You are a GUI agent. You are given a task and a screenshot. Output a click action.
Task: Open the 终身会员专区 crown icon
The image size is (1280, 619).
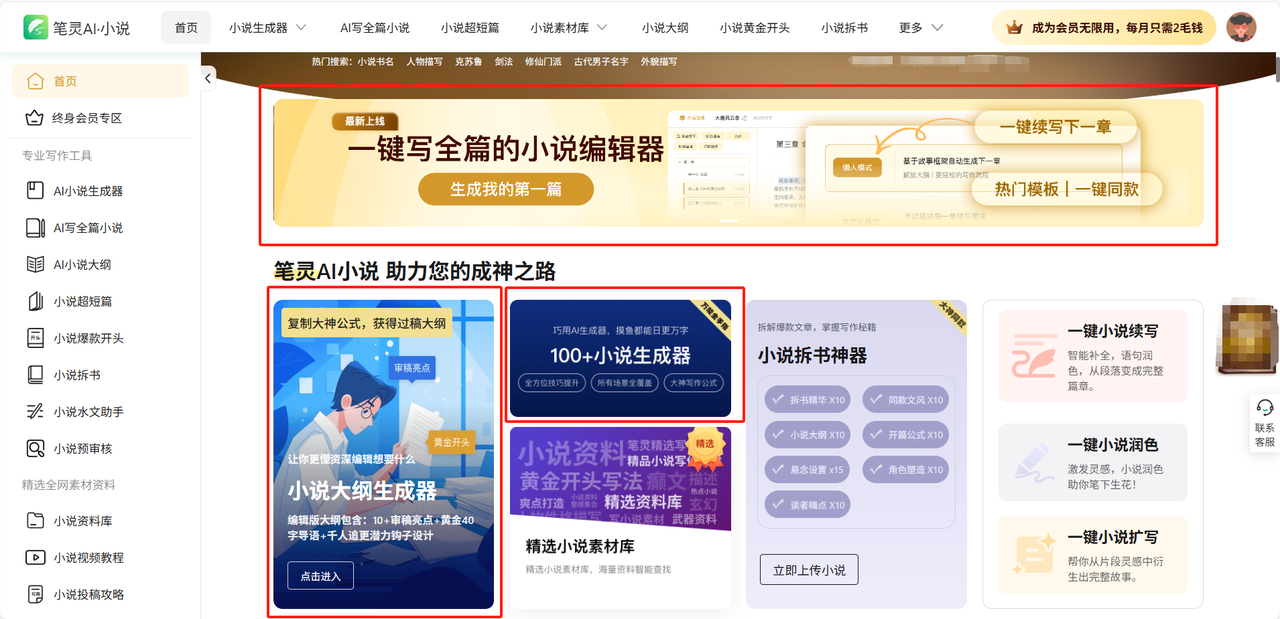pos(35,118)
